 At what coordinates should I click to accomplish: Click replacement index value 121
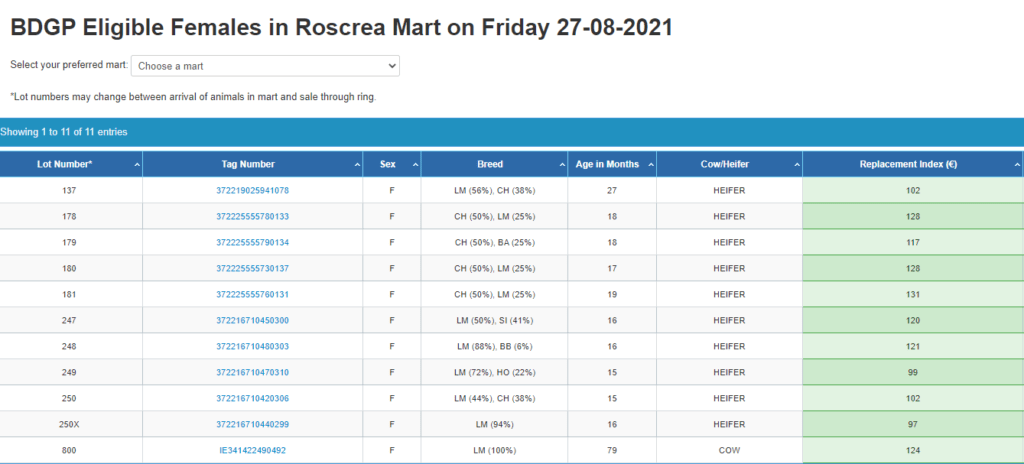point(913,346)
